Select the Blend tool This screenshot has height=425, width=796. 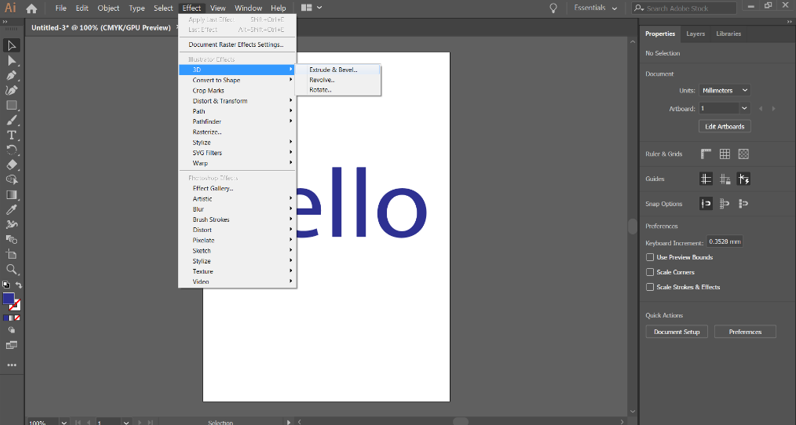tap(12, 240)
